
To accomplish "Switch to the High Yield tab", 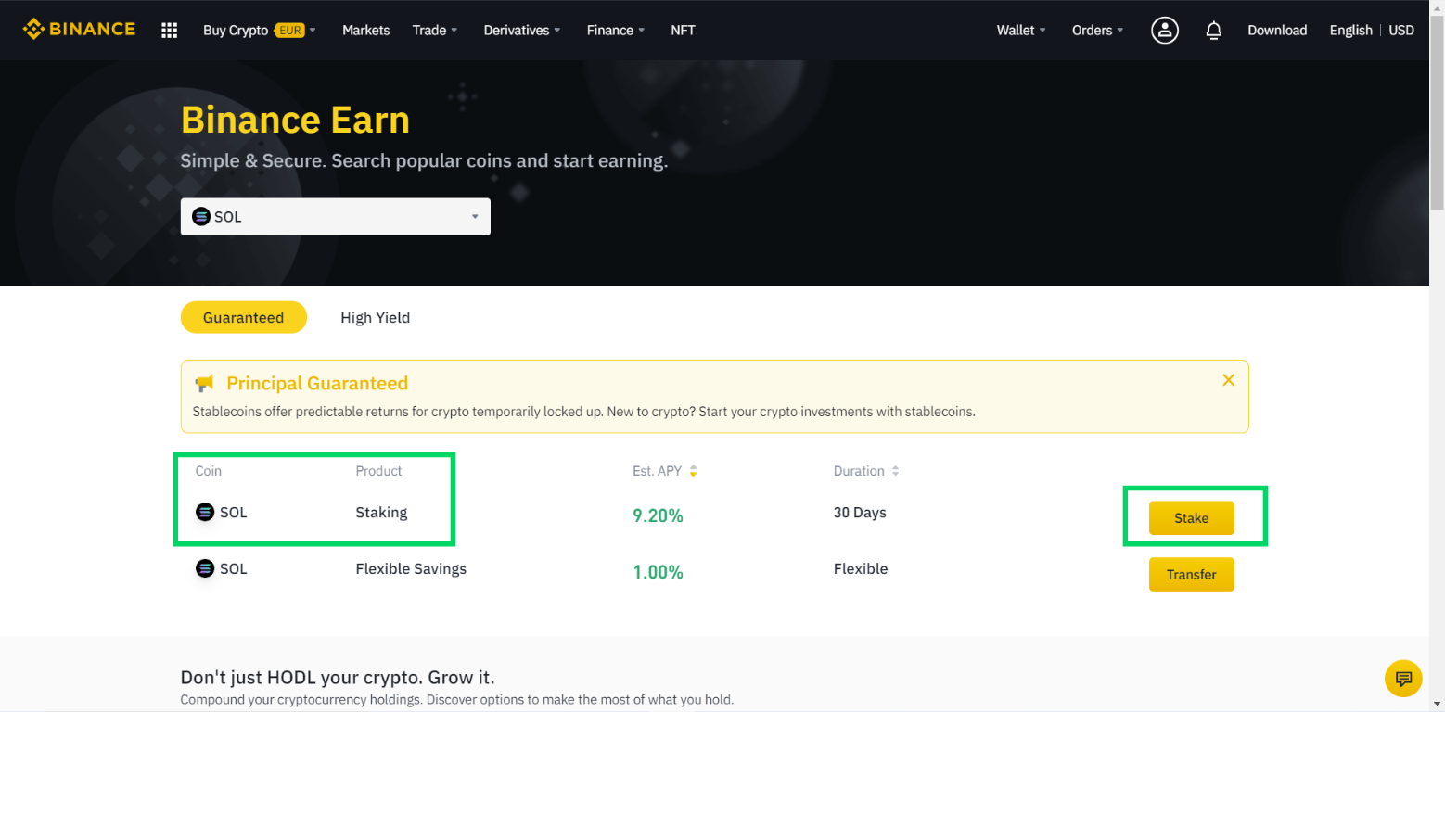I will [x=375, y=317].
